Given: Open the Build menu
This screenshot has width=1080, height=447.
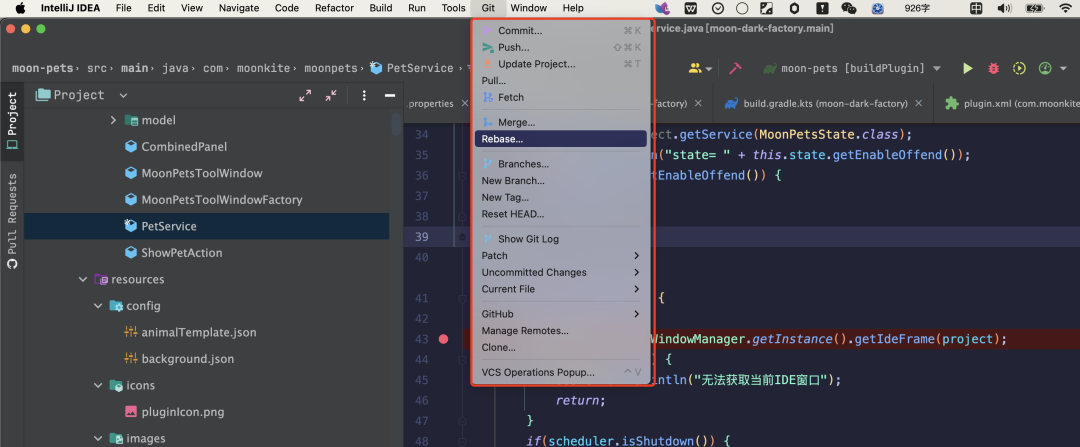Looking at the screenshot, I should 380,8.
